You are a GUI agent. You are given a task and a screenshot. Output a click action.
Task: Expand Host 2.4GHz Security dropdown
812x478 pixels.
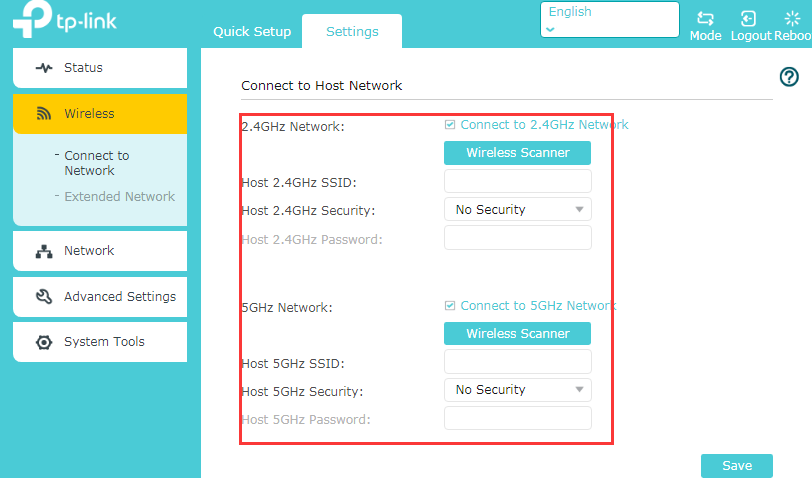point(517,210)
